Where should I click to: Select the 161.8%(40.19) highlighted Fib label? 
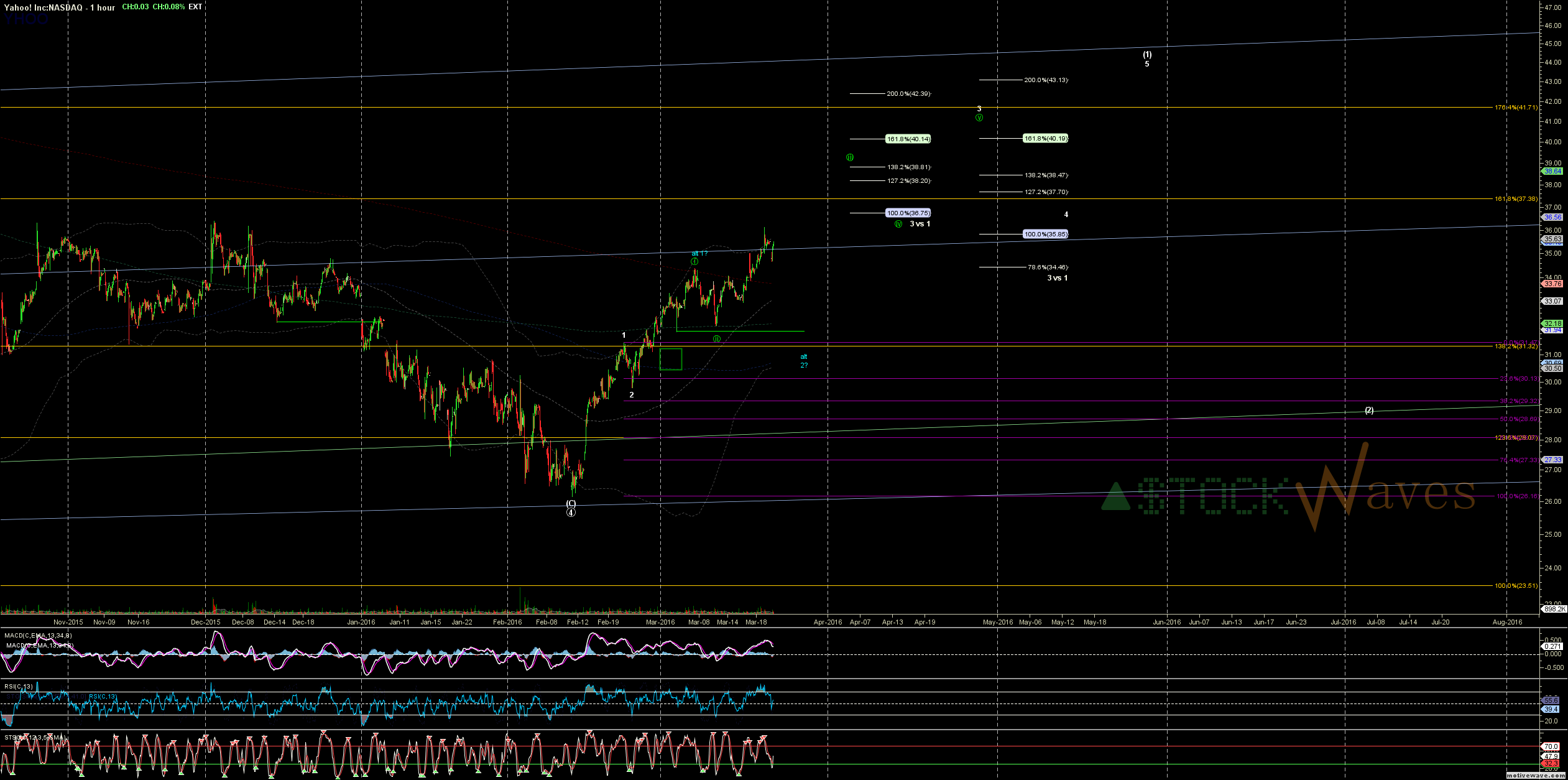[1046, 139]
